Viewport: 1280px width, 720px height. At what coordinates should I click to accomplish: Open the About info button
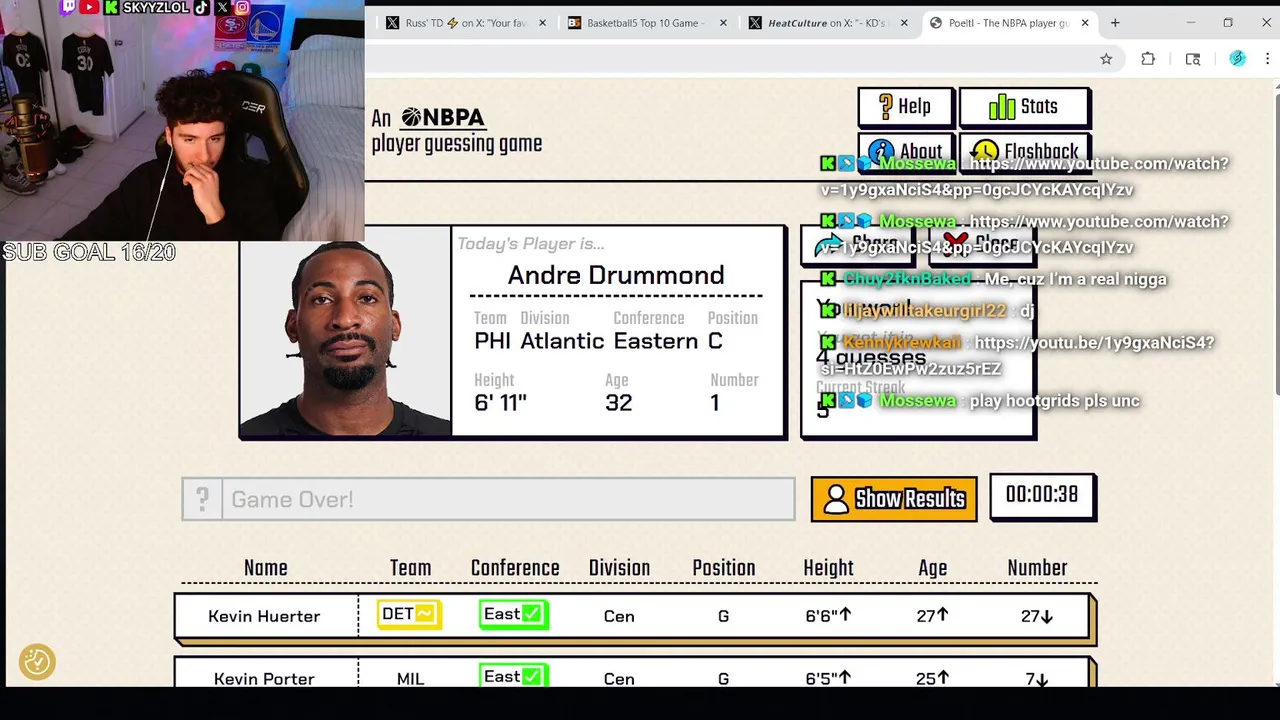click(905, 152)
